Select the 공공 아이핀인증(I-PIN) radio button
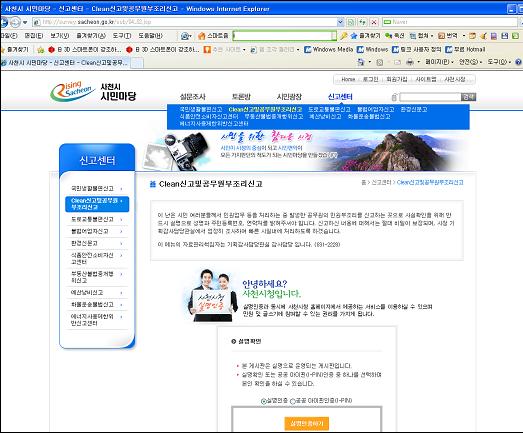The width and height of the screenshot is (523, 433). click(x=293, y=401)
